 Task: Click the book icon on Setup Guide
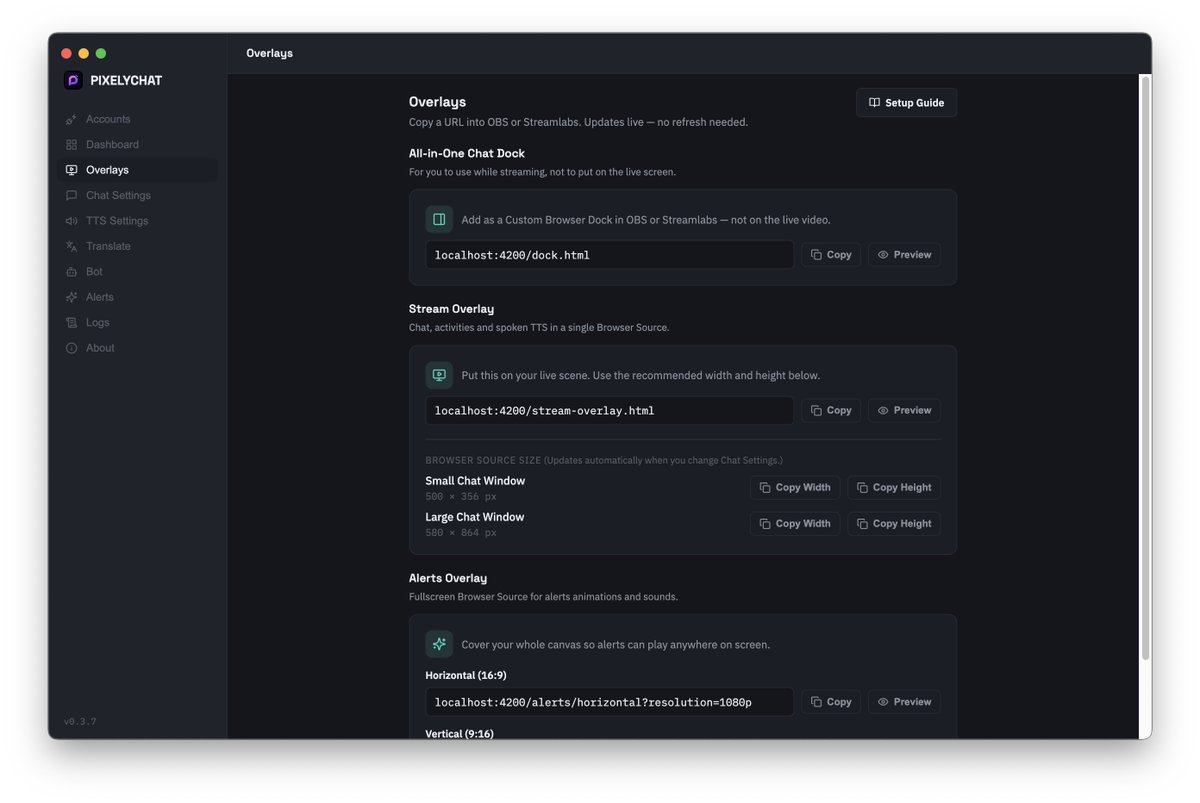point(874,103)
